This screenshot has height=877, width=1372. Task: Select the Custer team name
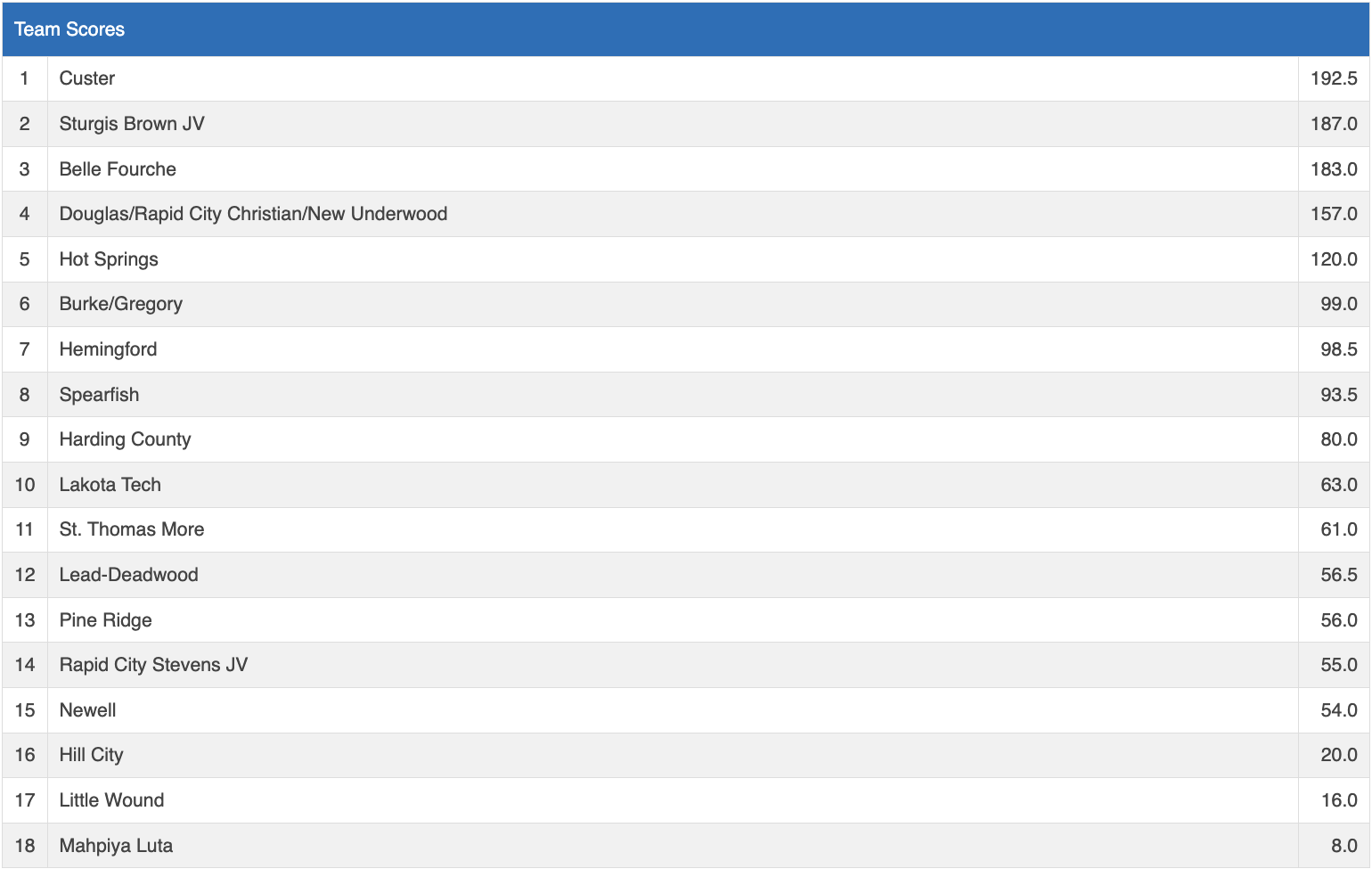(x=87, y=78)
